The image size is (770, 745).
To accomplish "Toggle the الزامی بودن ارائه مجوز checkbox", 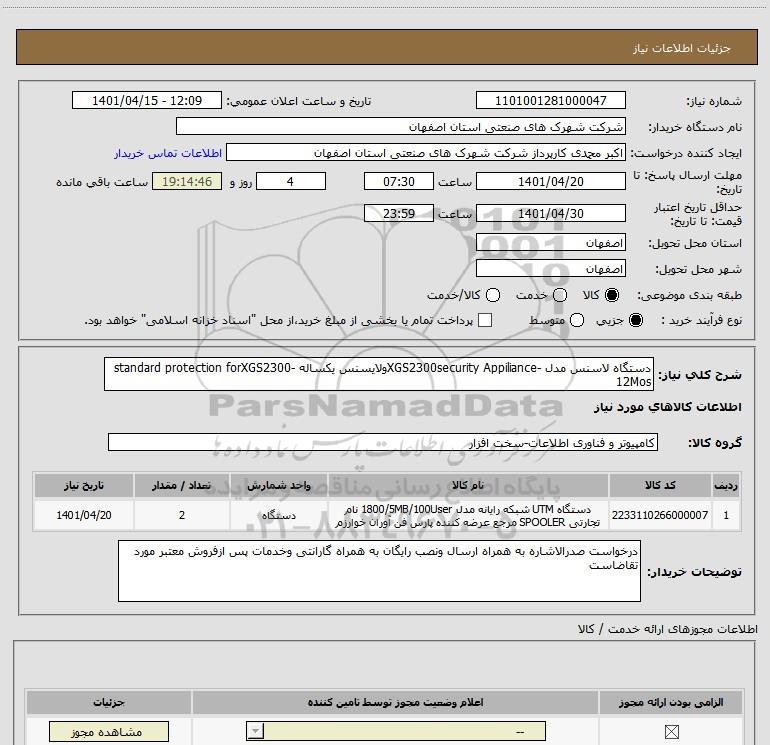I will point(671,732).
